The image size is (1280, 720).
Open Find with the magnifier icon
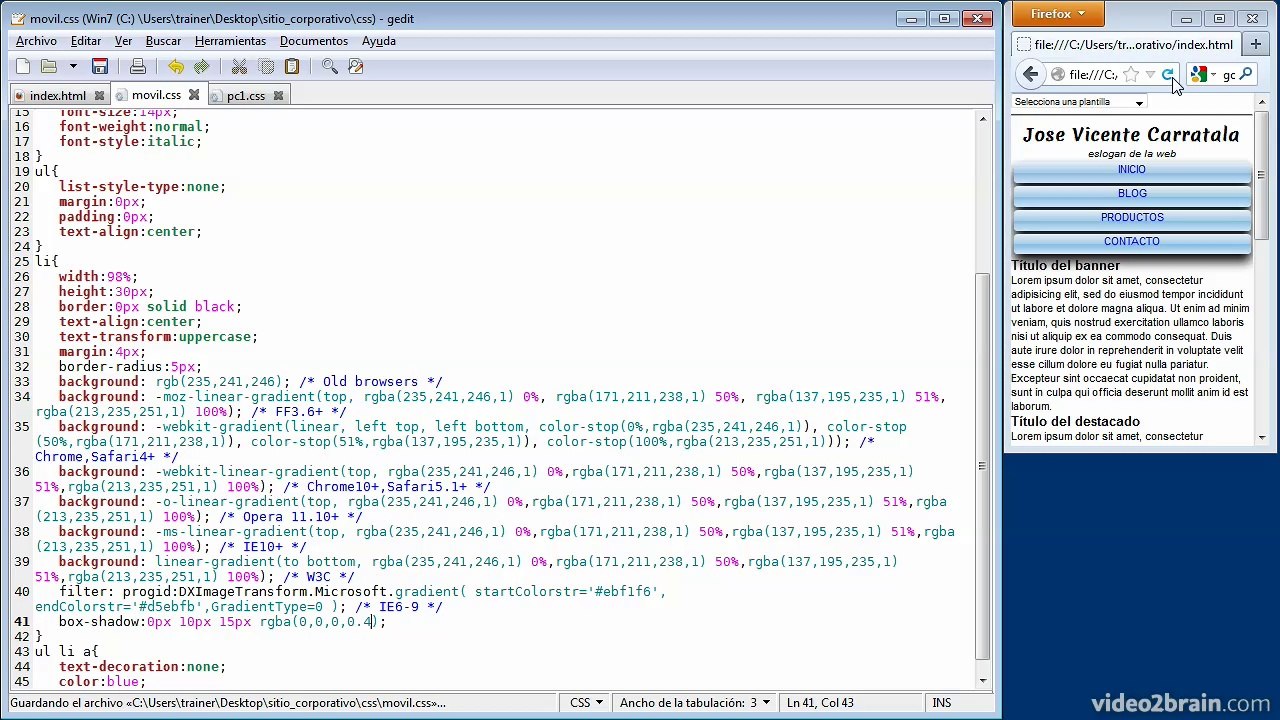pyautogui.click(x=330, y=67)
